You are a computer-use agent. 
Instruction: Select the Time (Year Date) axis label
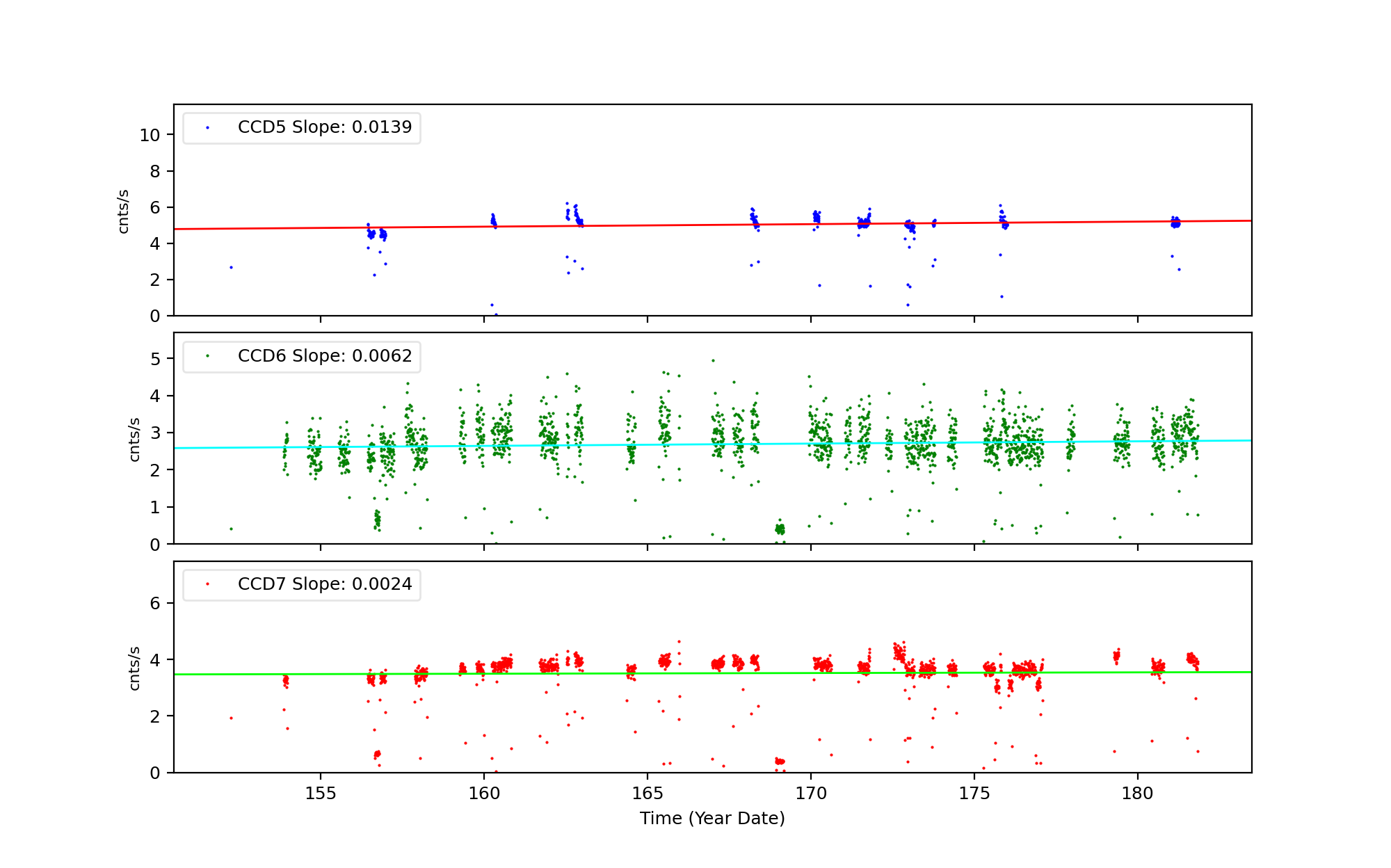click(x=712, y=819)
